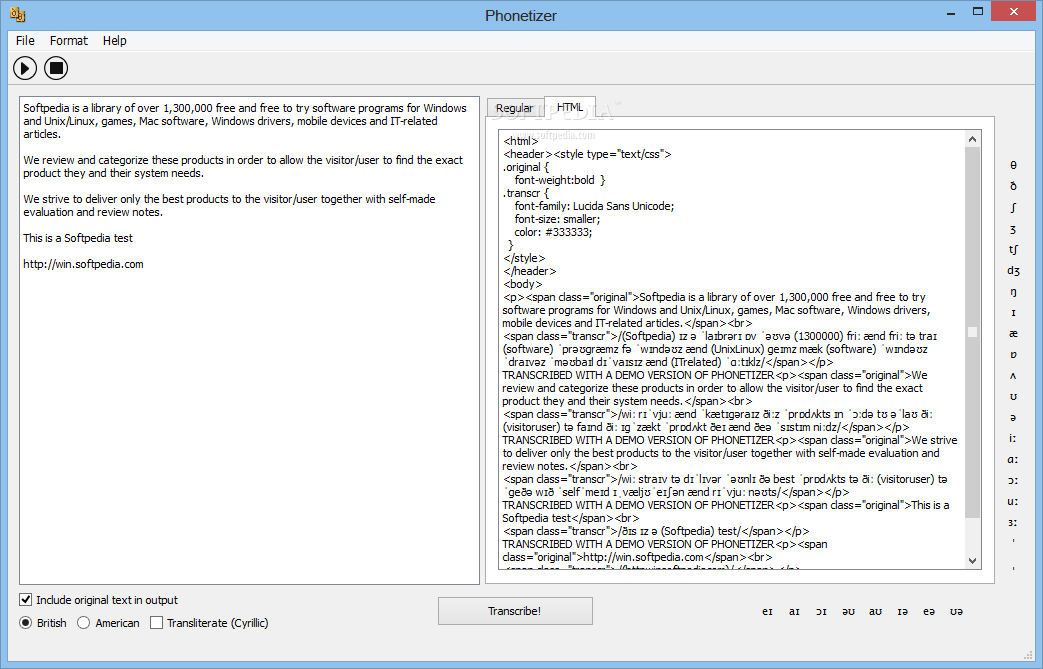This screenshot has width=1043, height=669.
Task: Insert the ð (eth) phonetic symbol
Action: (1013, 186)
